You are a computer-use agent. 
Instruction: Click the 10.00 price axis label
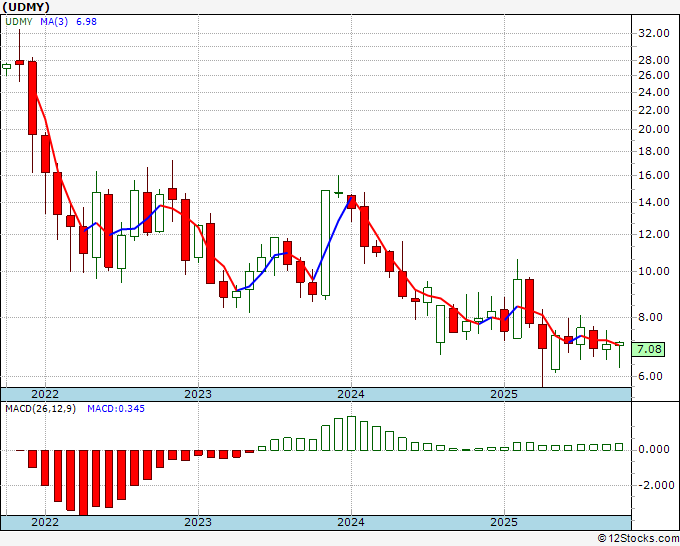[654, 271]
